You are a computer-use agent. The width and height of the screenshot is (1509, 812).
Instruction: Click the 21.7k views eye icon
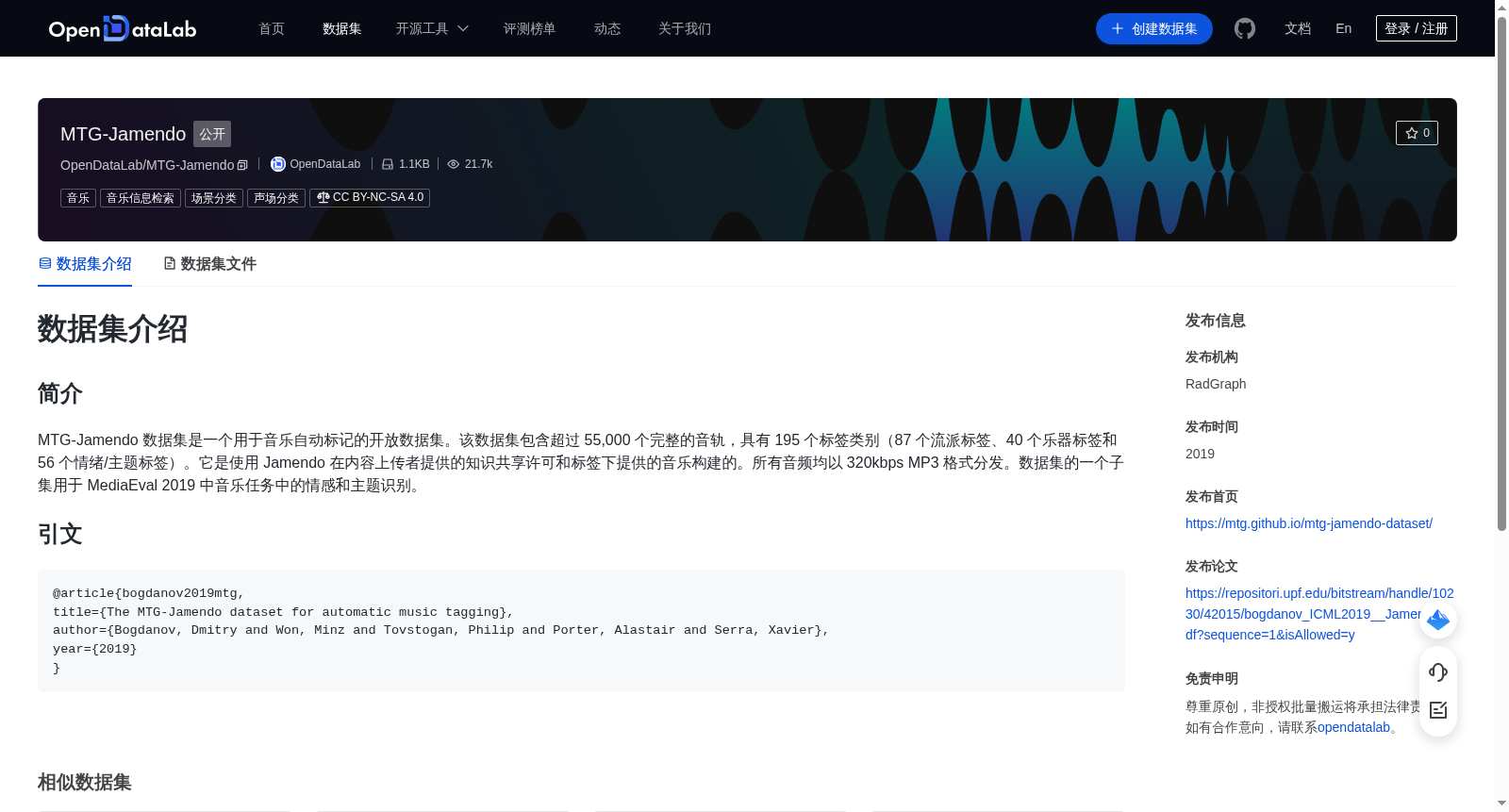[x=454, y=164]
